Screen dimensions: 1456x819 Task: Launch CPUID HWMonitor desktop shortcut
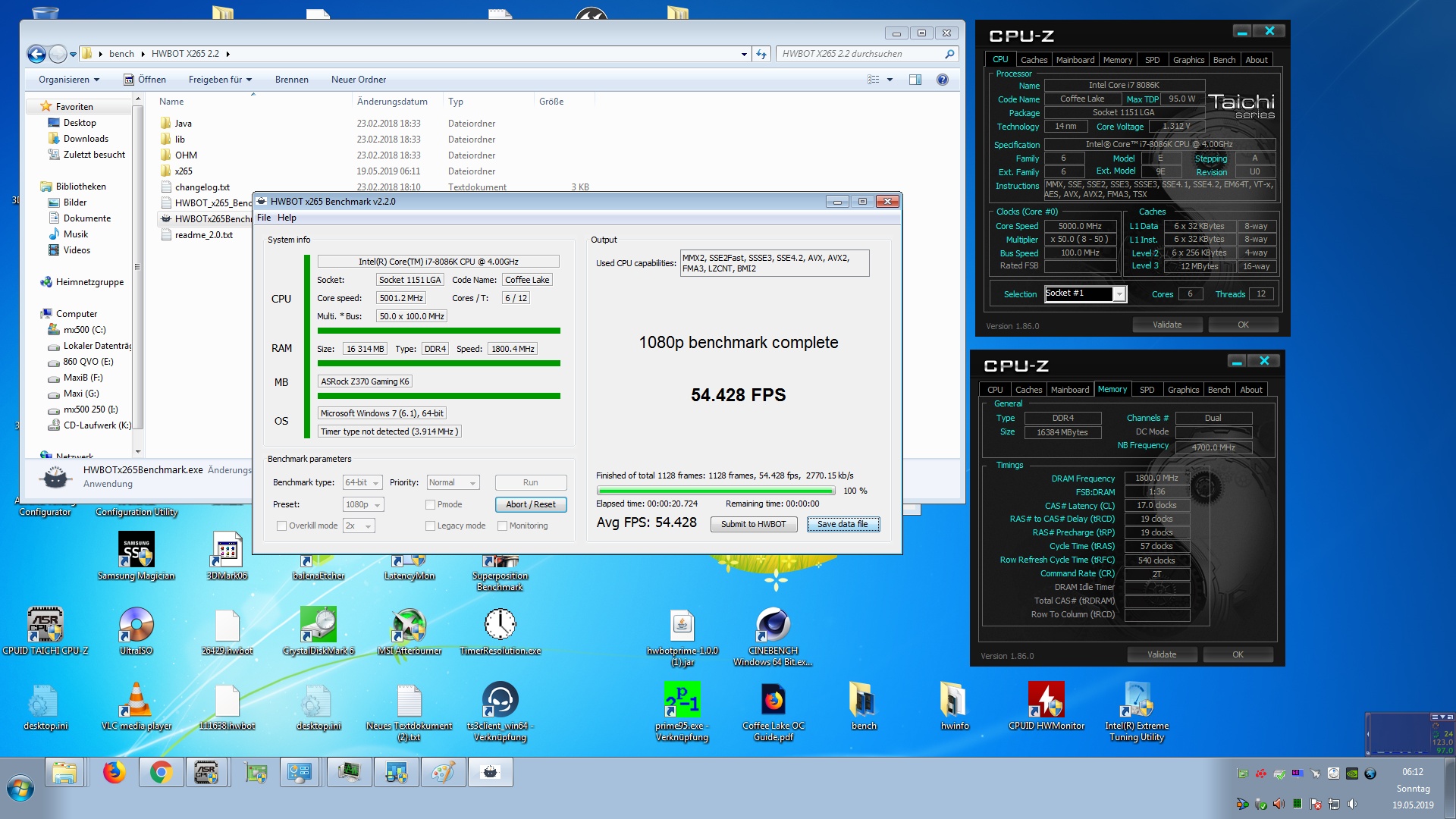coord(1046,706)
